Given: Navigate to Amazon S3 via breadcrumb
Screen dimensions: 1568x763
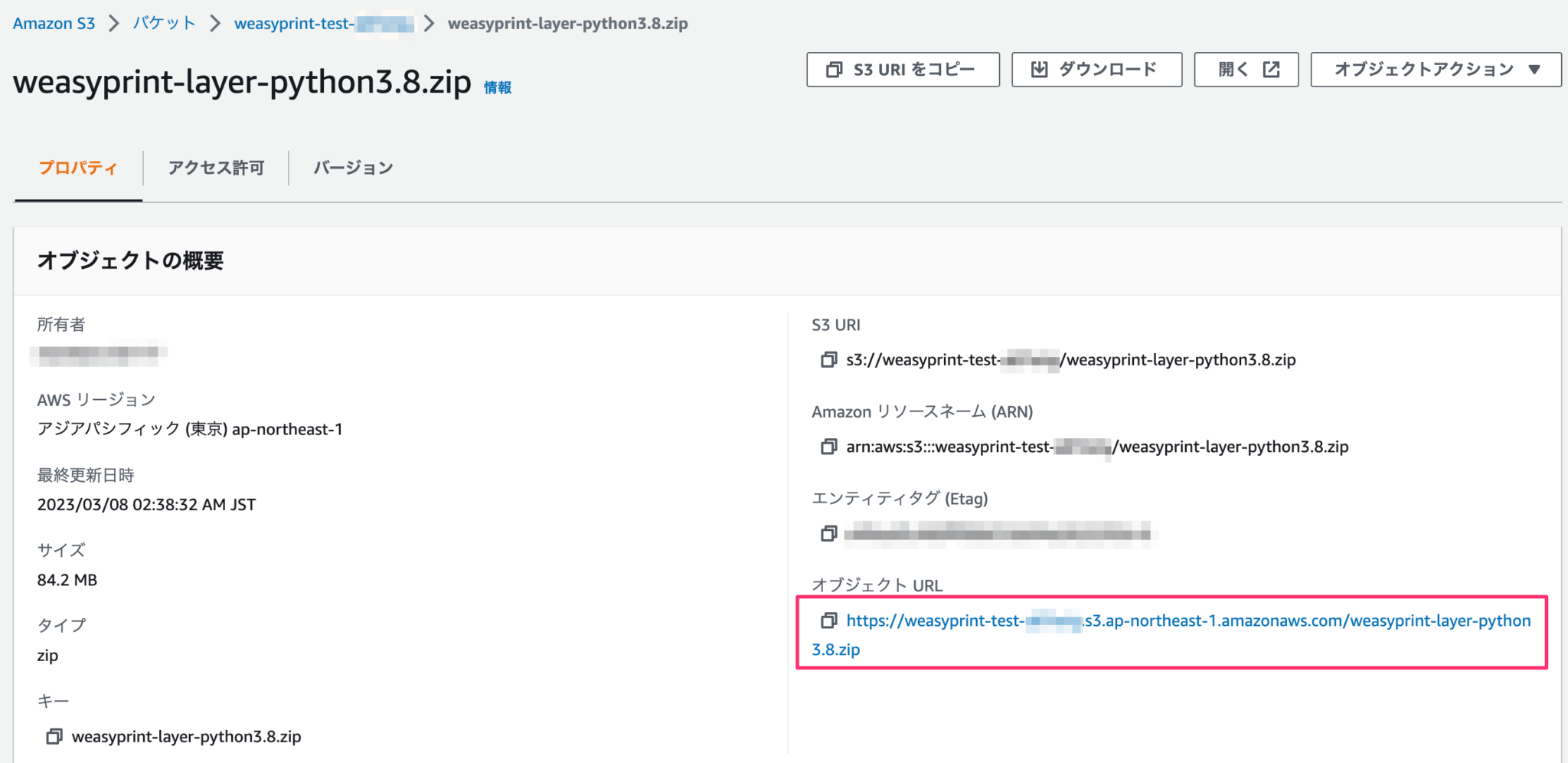Looking at the screenshot, I should pos(54,23).
